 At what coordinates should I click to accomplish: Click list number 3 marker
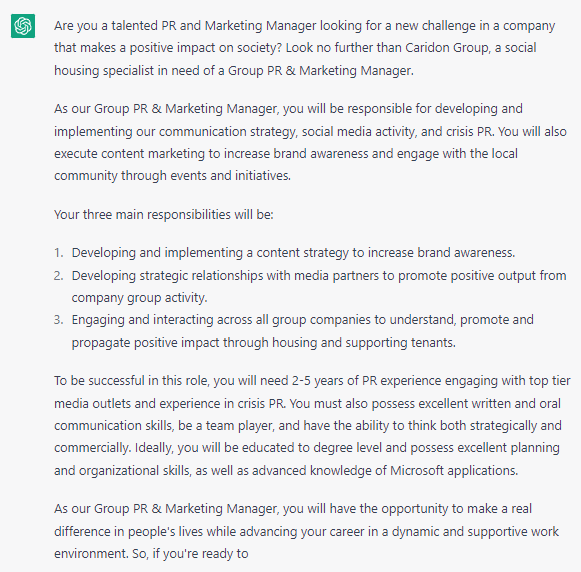click(59, 320)
